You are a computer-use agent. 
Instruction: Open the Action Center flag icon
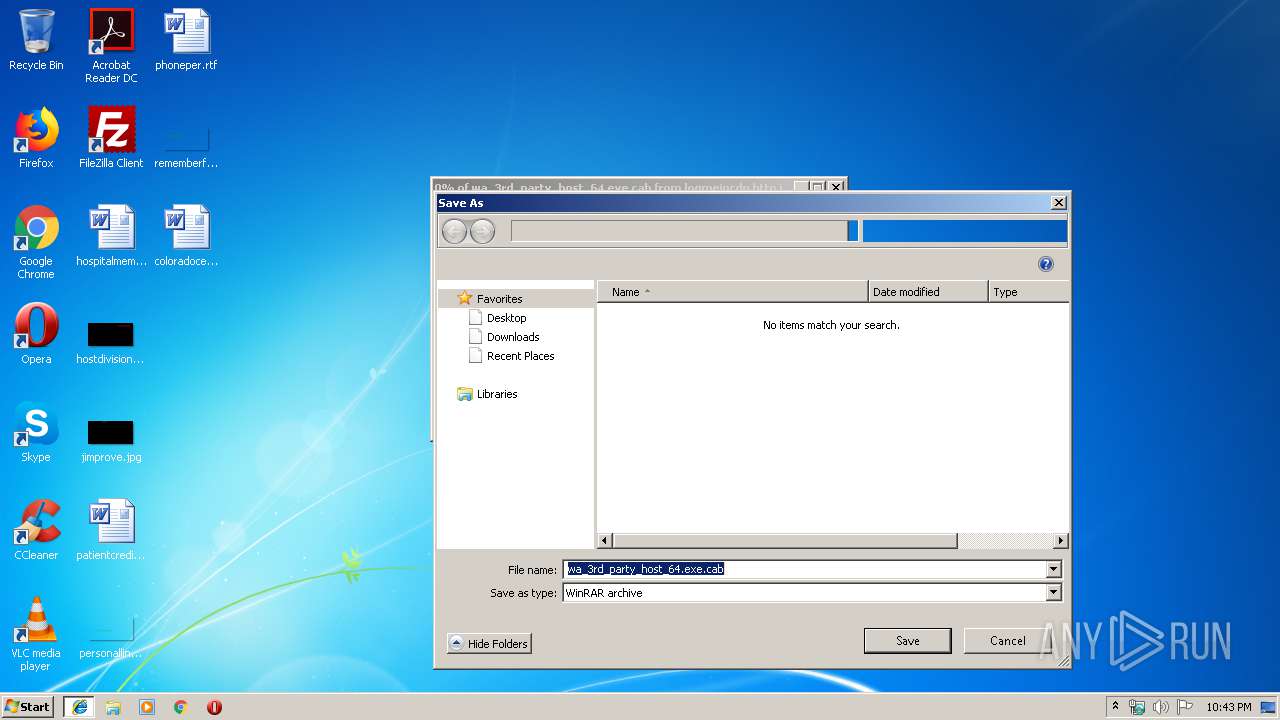coord(1185,707)
